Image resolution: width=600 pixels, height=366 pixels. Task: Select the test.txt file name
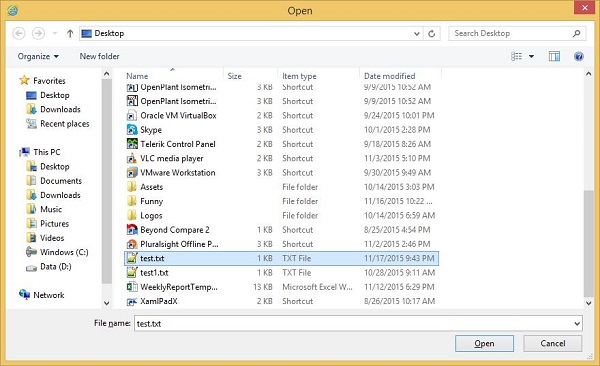tap(152, 258)
